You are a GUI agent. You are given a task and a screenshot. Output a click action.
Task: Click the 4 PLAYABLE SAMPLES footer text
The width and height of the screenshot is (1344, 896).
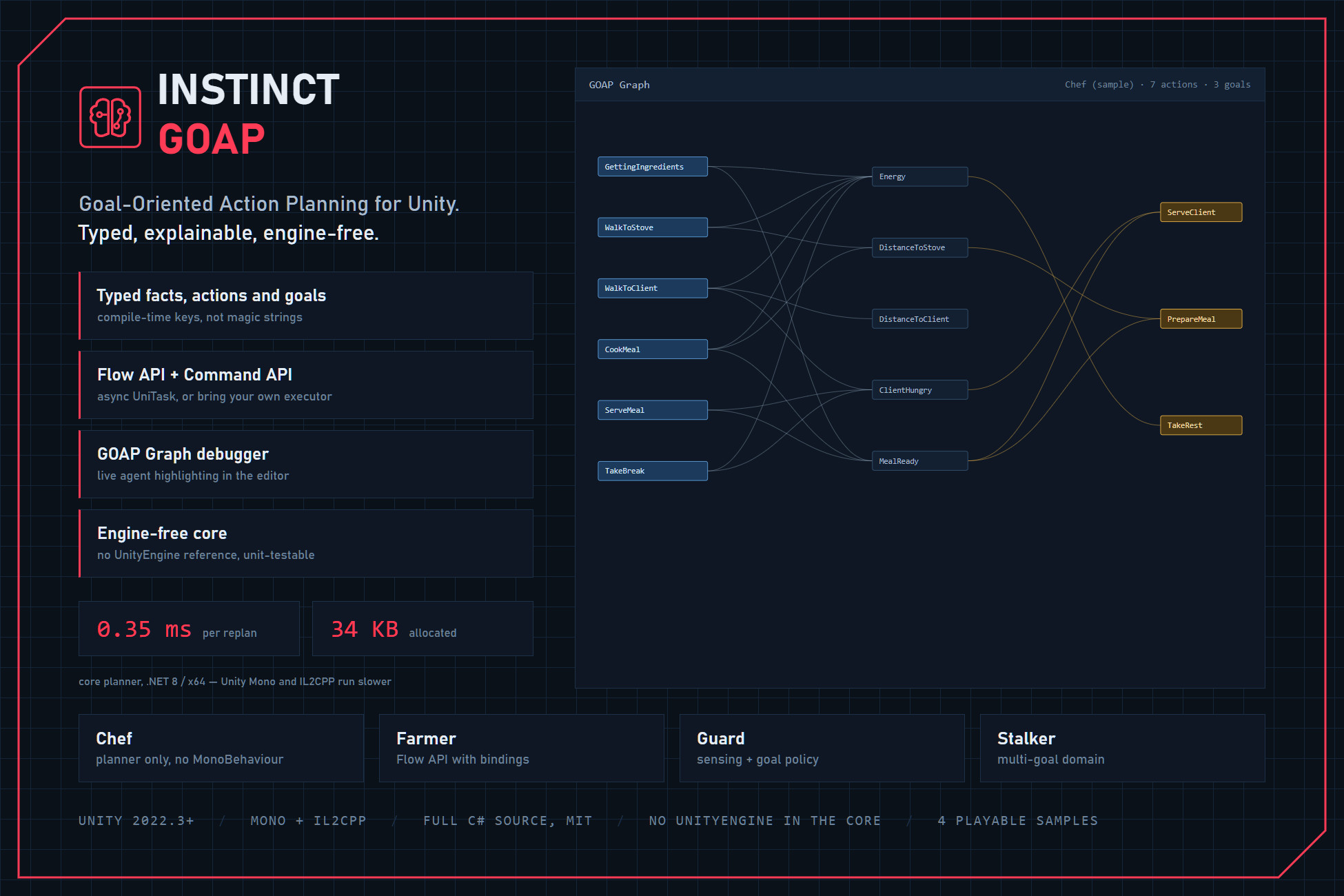[x=1018, y=821]
